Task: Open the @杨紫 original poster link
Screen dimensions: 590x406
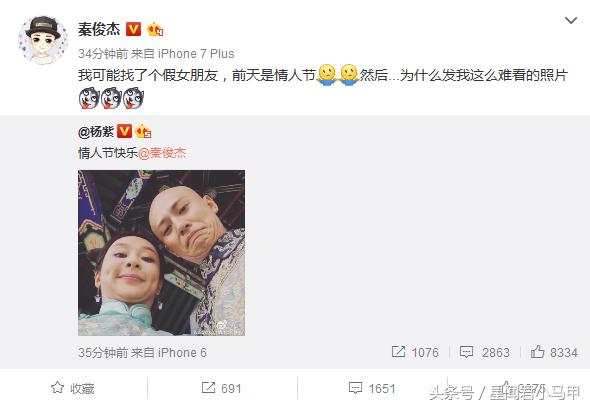Action: tap(96, 132)
